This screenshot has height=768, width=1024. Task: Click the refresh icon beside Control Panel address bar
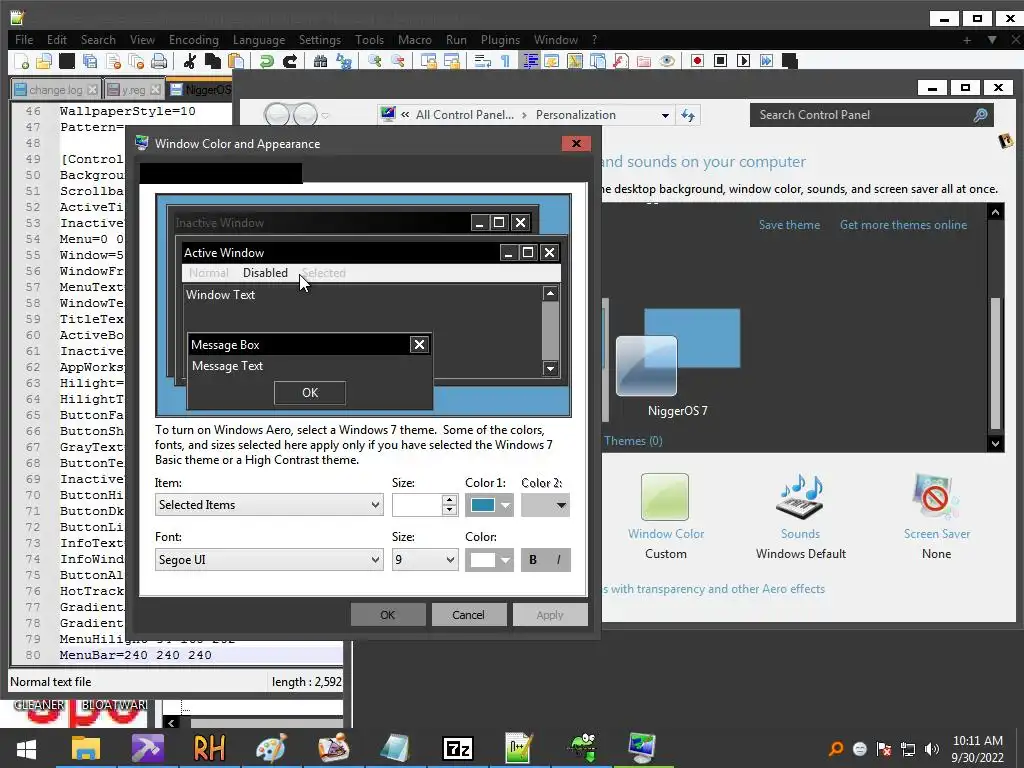688,115
